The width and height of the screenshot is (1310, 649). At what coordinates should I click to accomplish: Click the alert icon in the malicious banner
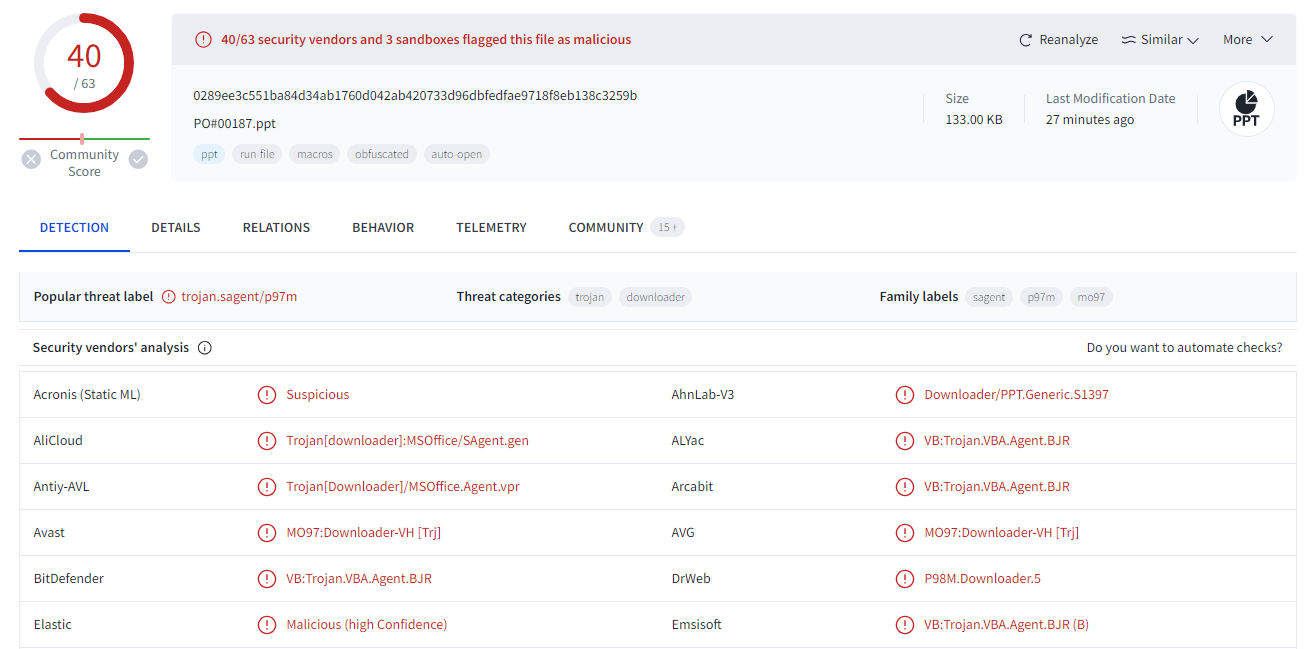pyautogui.click(x=203, y=40)
